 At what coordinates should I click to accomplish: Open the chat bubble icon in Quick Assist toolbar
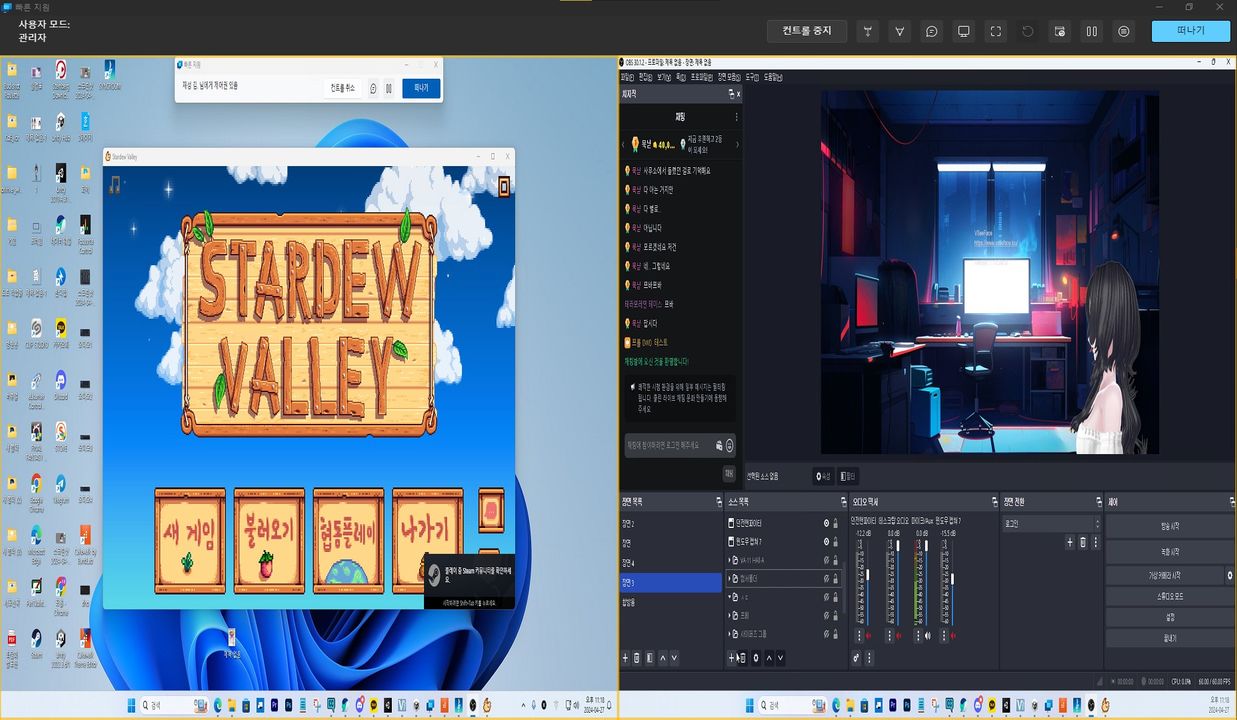click(x=932, y=31)
